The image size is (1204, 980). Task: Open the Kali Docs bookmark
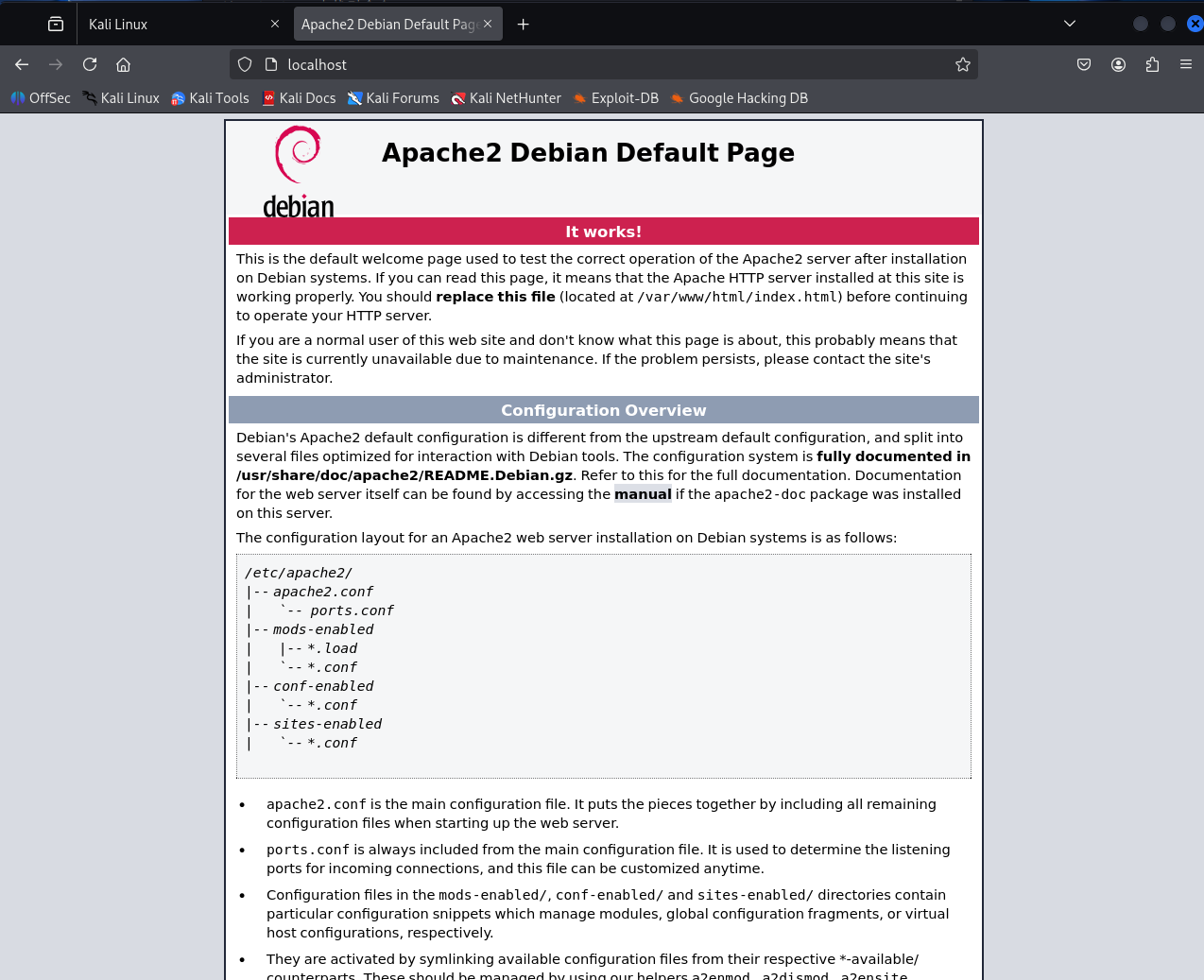pyautogui.click(x=299, y=98)
